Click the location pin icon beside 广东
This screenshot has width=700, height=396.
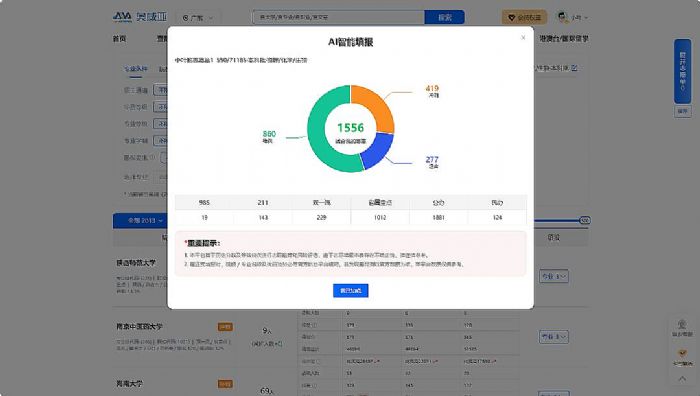pyautogui.click(x=186, y=18)
